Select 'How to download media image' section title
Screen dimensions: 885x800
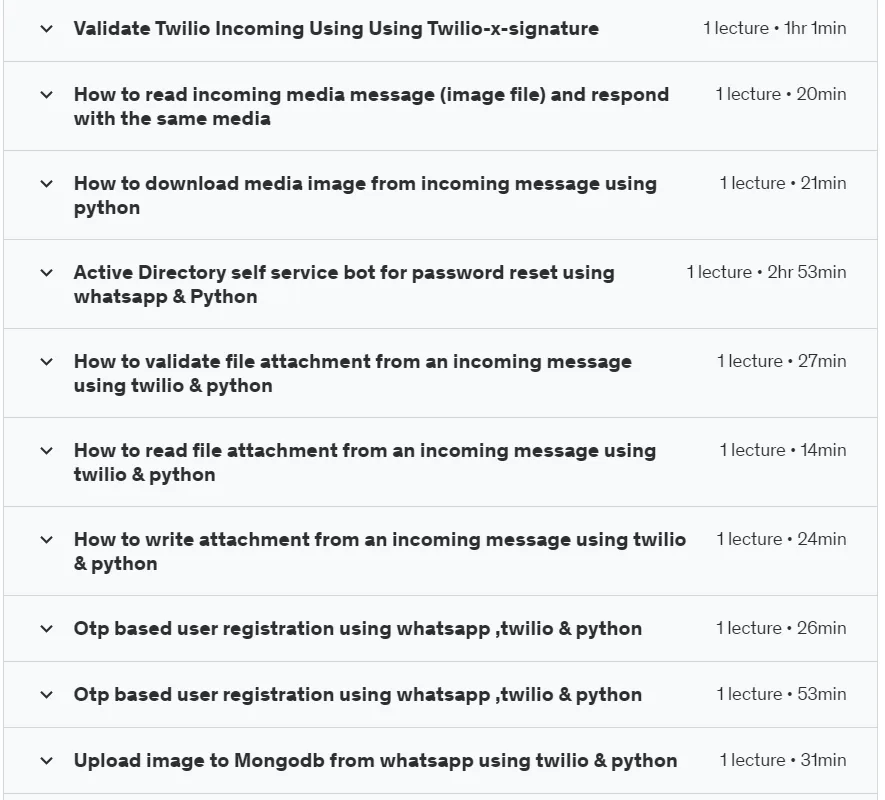pos(365,195)
